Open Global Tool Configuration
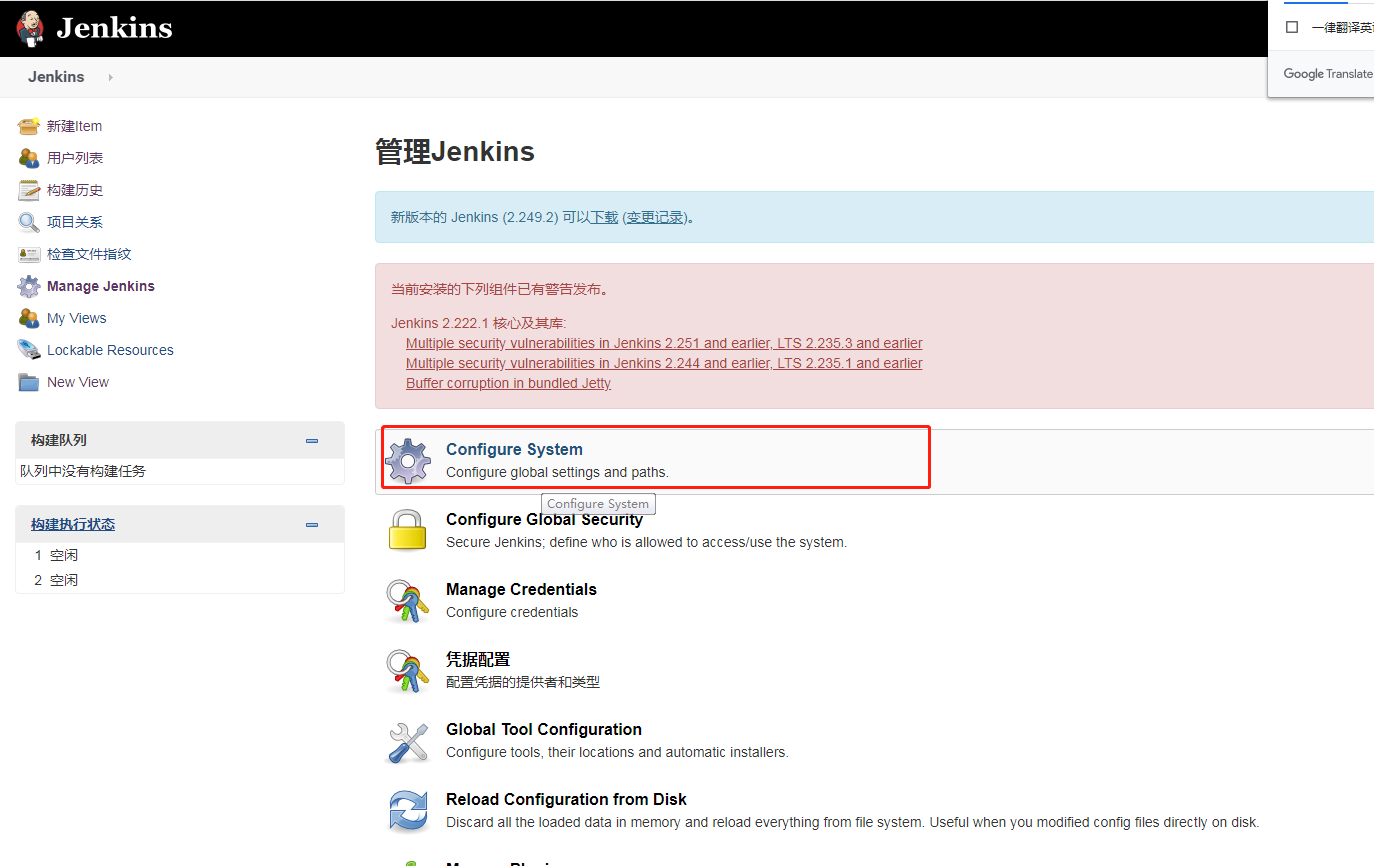Screen dimensions: 1374x866 pos(544,729)
